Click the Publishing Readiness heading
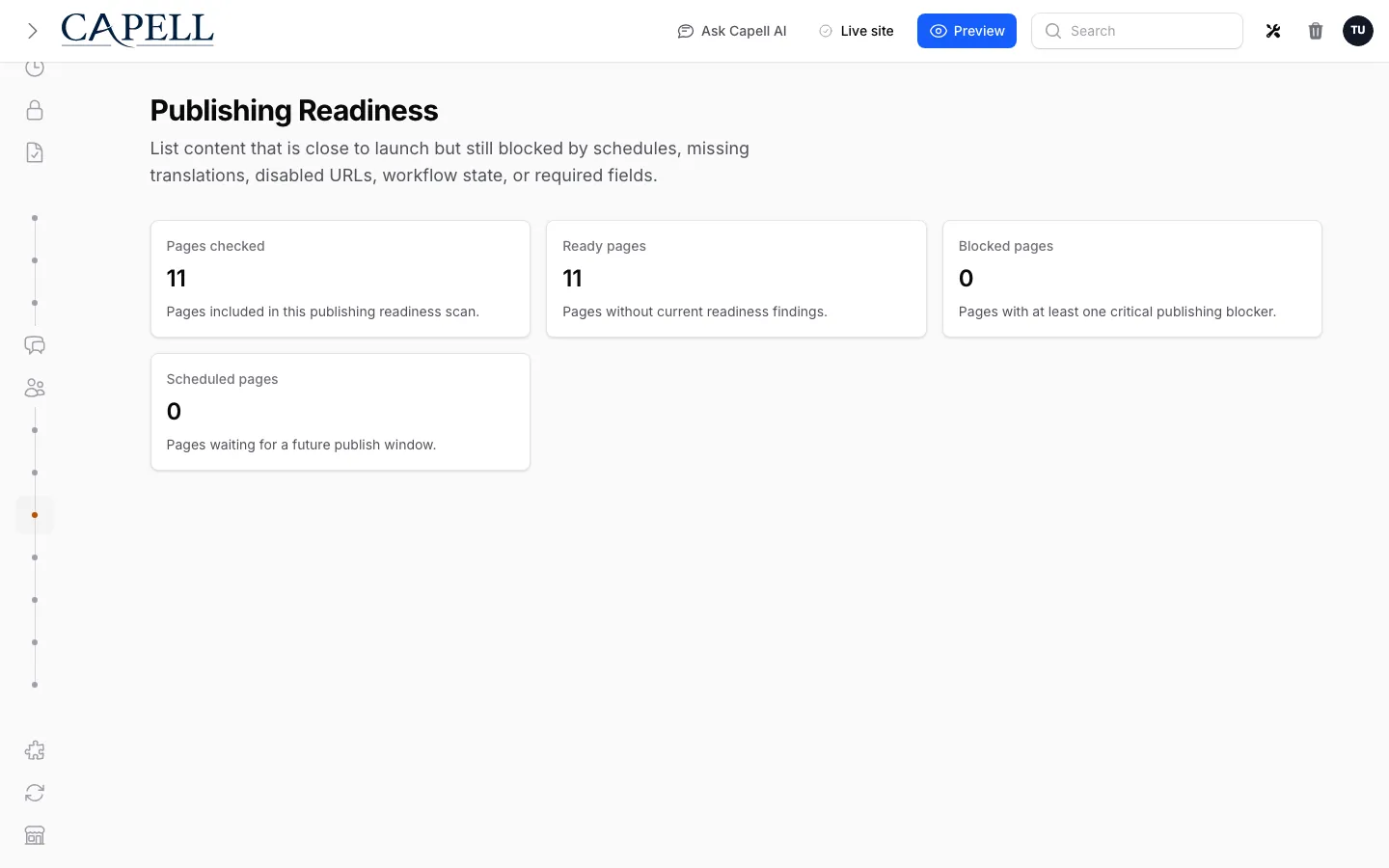The image size is (1389, 868). click(294, 111)
